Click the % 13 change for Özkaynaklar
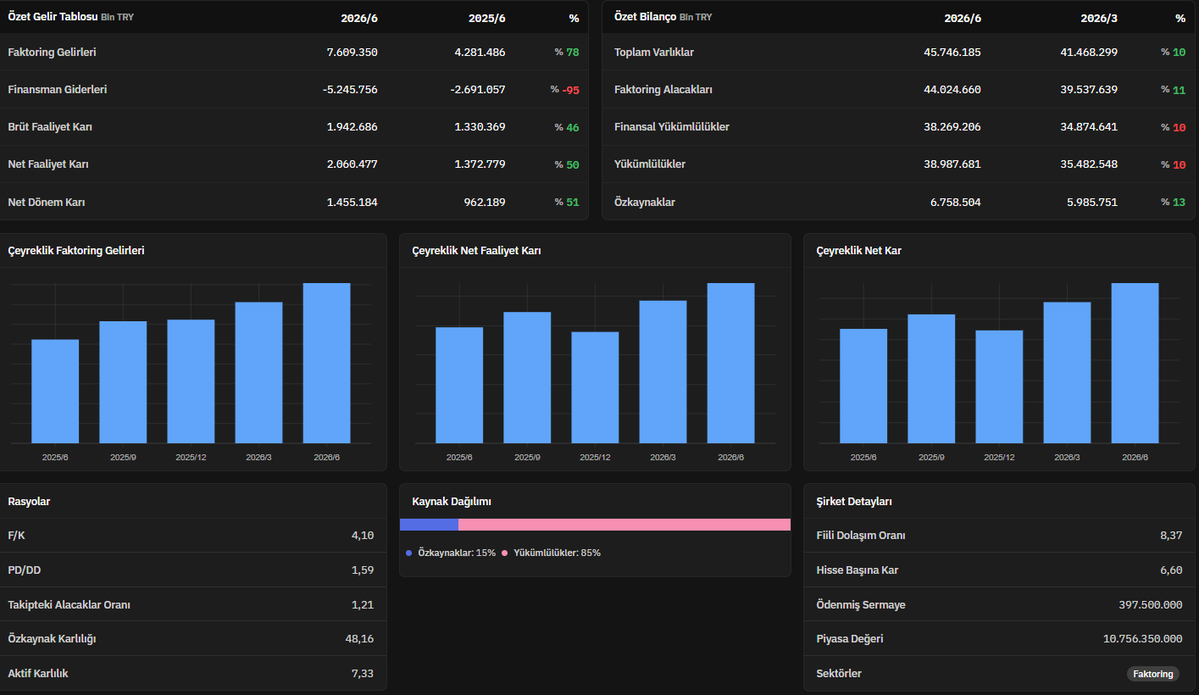Screen dimensions: 1199x695 tap(1173, 203)
